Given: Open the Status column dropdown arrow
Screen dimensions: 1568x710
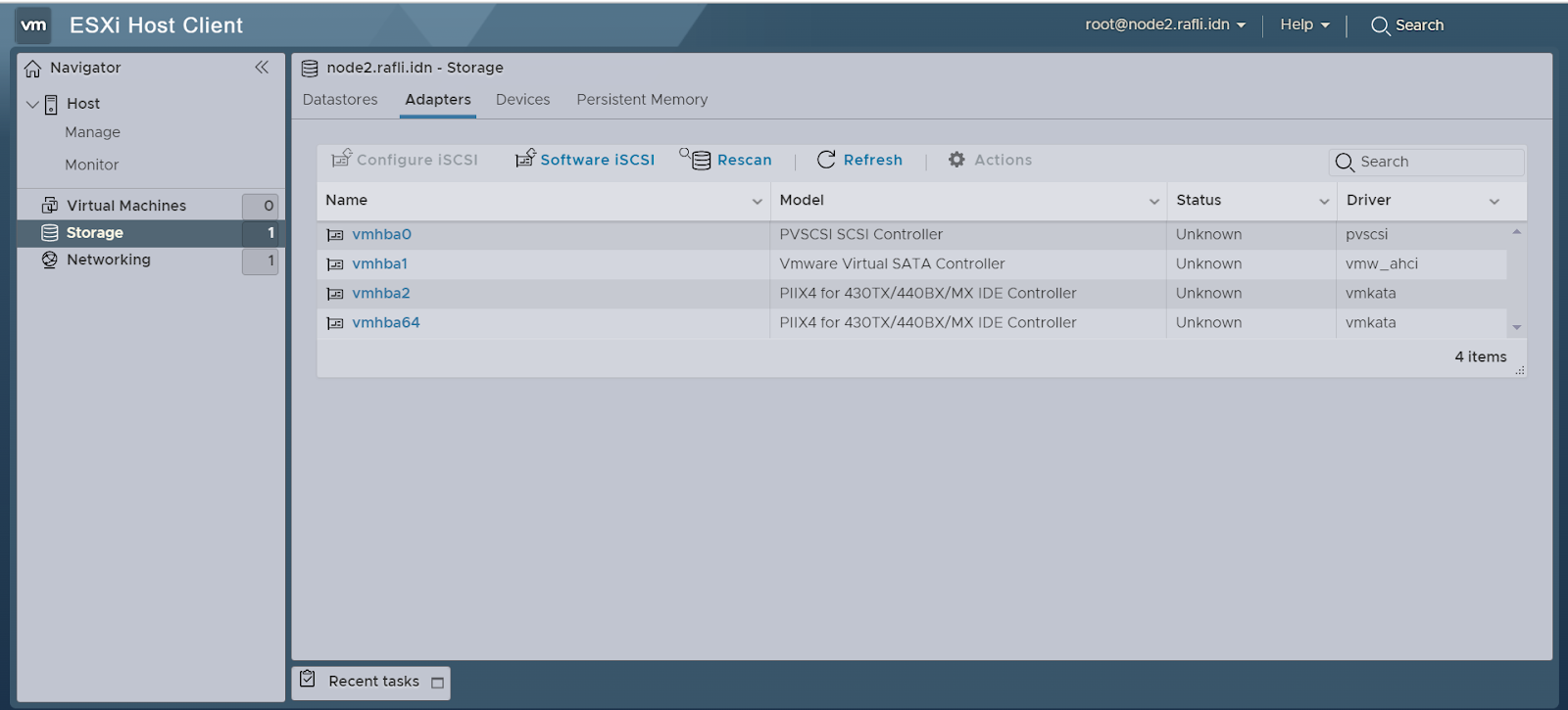Looking at the screenshot, I should (1324, 201).
